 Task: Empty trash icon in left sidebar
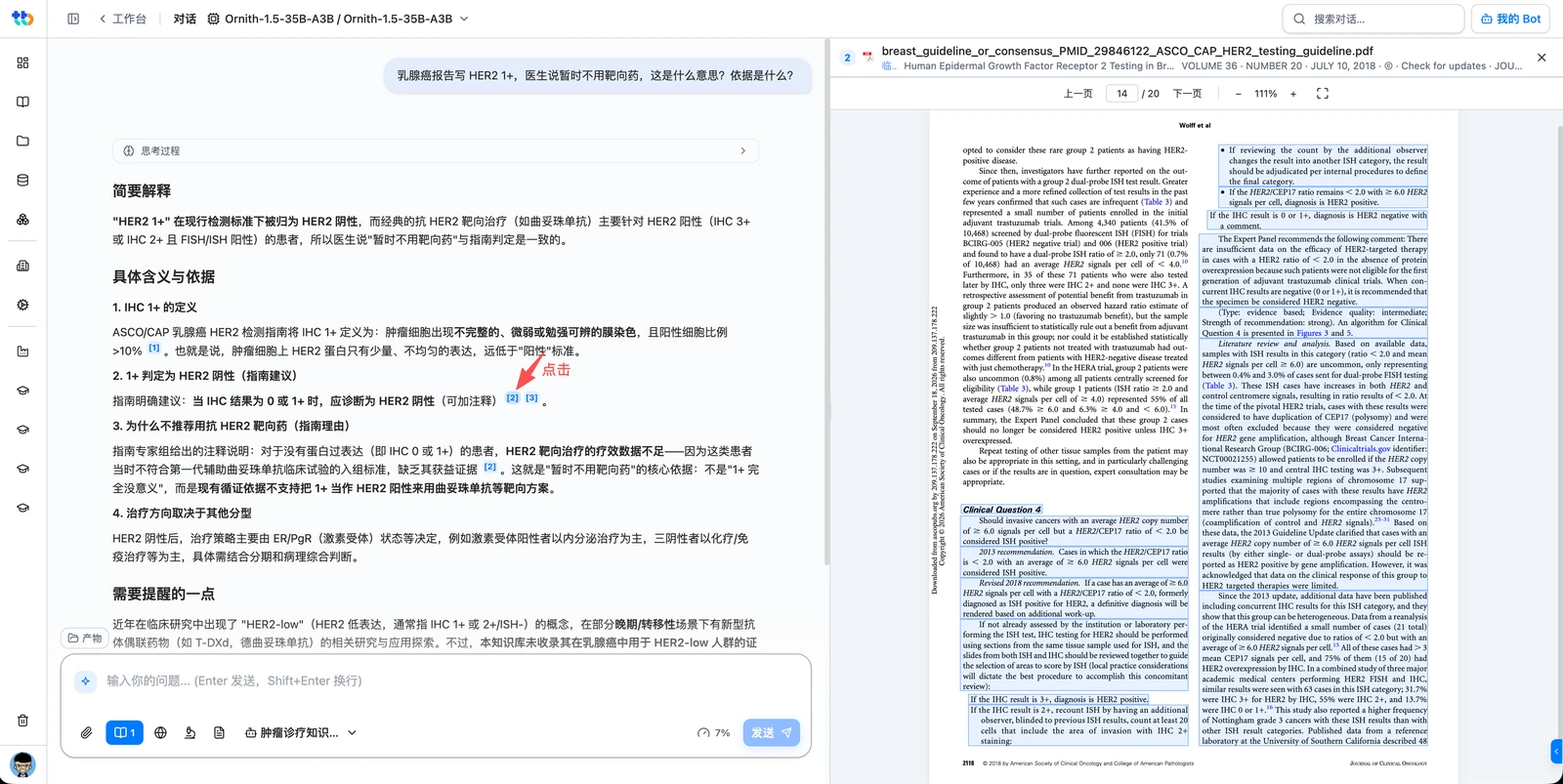pos(22,721)
